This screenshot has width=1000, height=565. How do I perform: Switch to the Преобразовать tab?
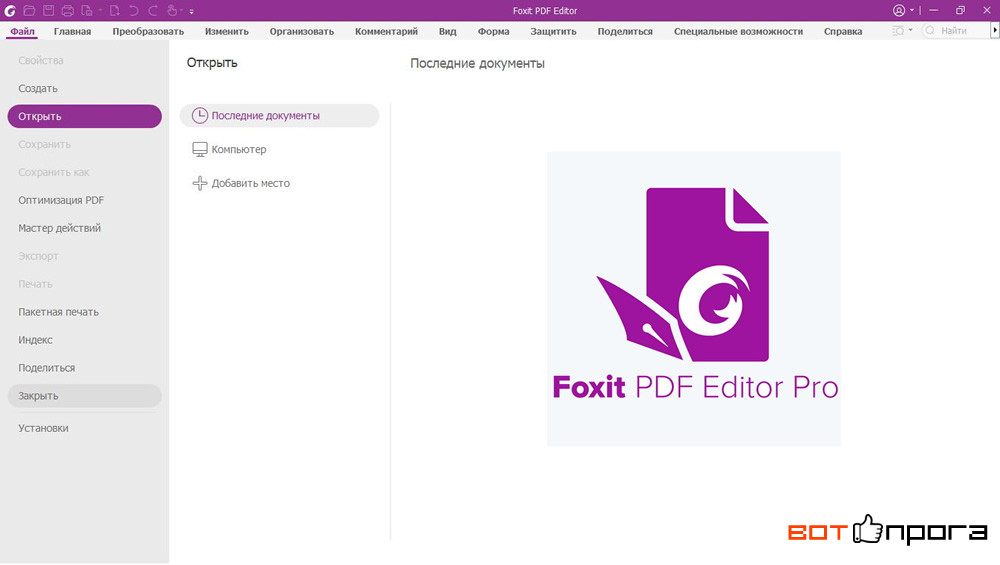tap(148, 31)
